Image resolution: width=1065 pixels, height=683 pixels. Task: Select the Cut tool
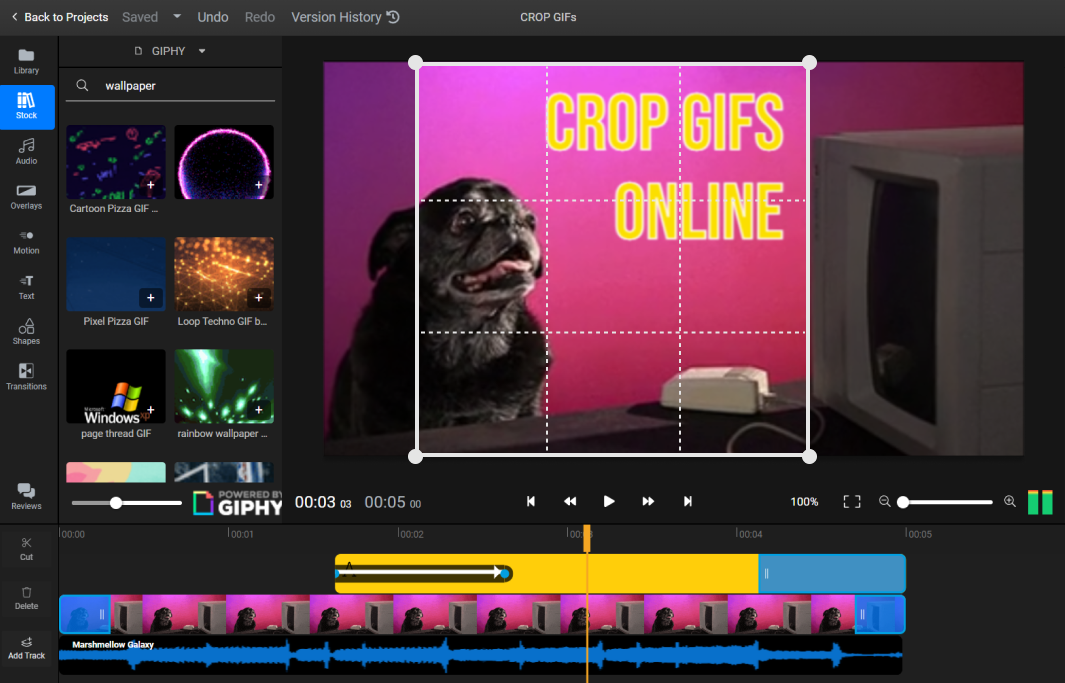(26, 548)
